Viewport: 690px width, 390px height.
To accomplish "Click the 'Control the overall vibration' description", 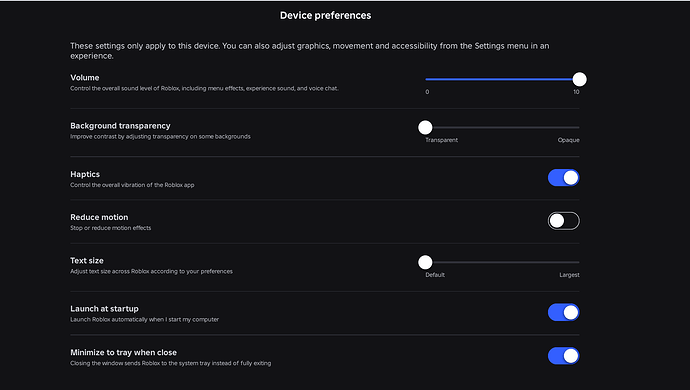I will (132, 185).
